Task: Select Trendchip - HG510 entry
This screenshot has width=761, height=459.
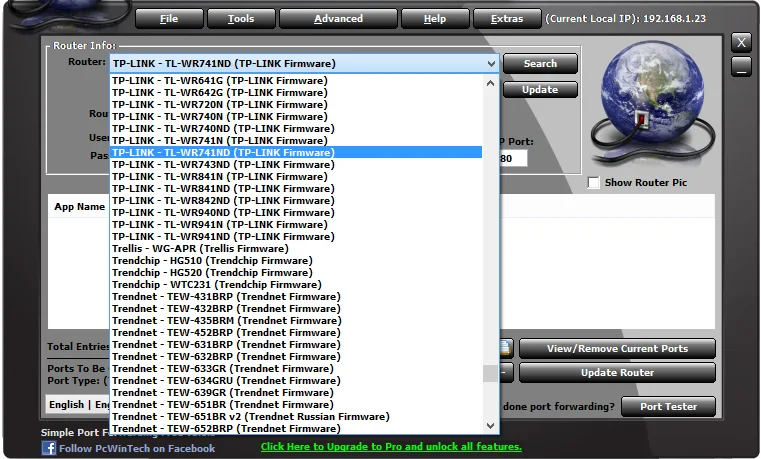Action: 296,261
